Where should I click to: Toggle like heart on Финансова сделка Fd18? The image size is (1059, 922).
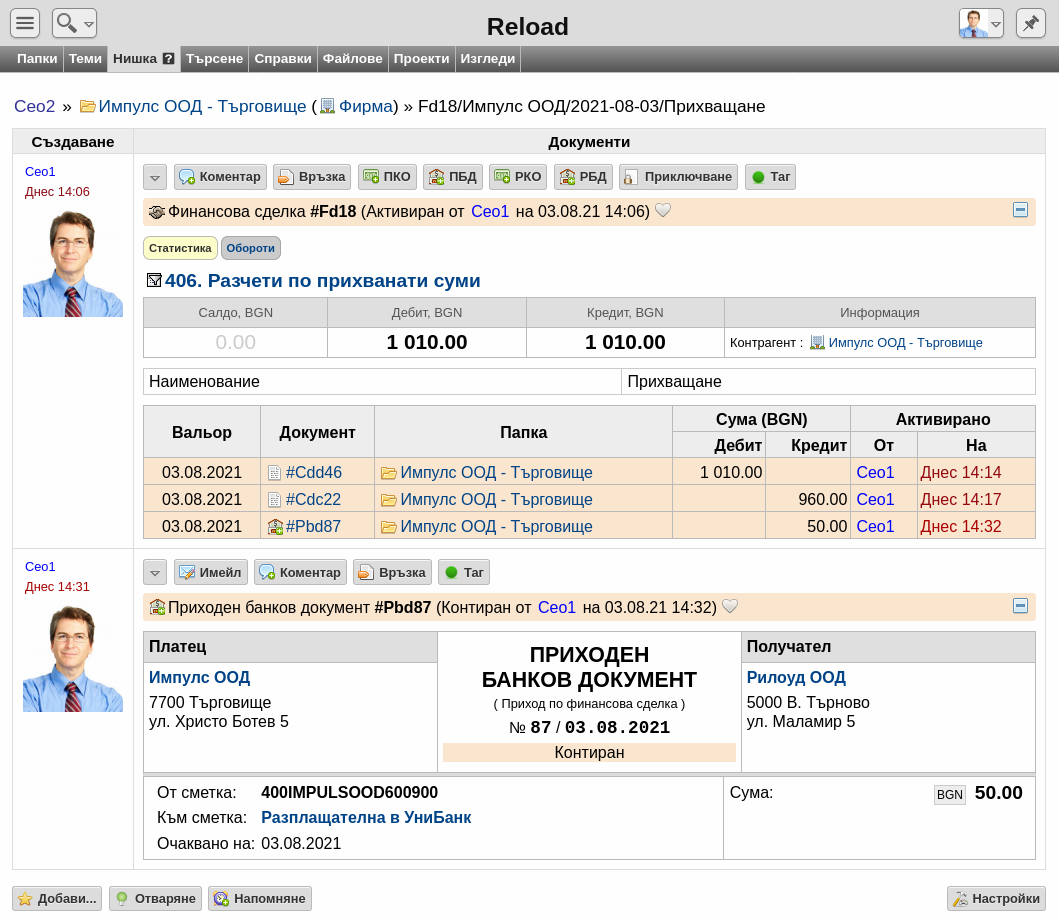point(663,211)
